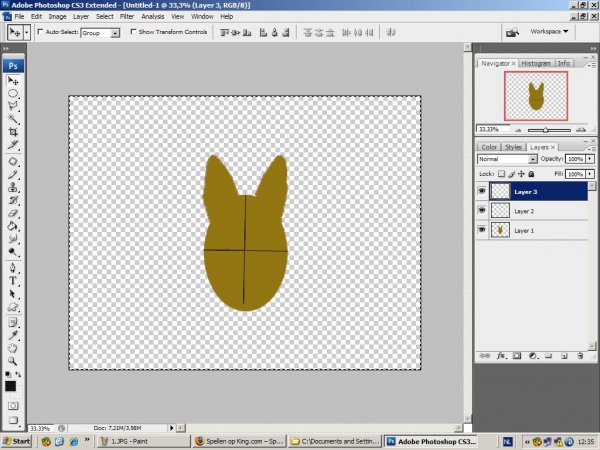Screen dimensions: 600x450
Task: Hide Layer 2 using its eye icon
Action: [482, 210]
